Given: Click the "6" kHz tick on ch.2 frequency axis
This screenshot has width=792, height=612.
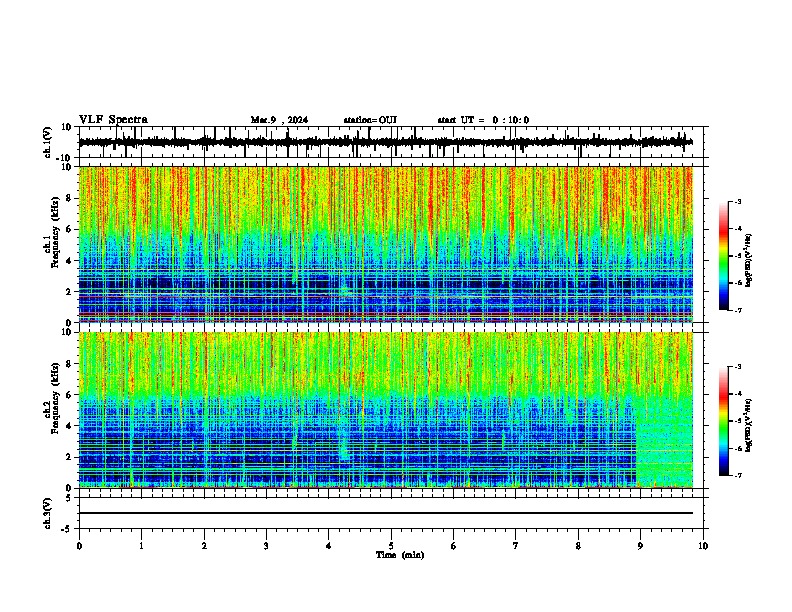Looking at the screenshot, I should (x=69, y=395).
